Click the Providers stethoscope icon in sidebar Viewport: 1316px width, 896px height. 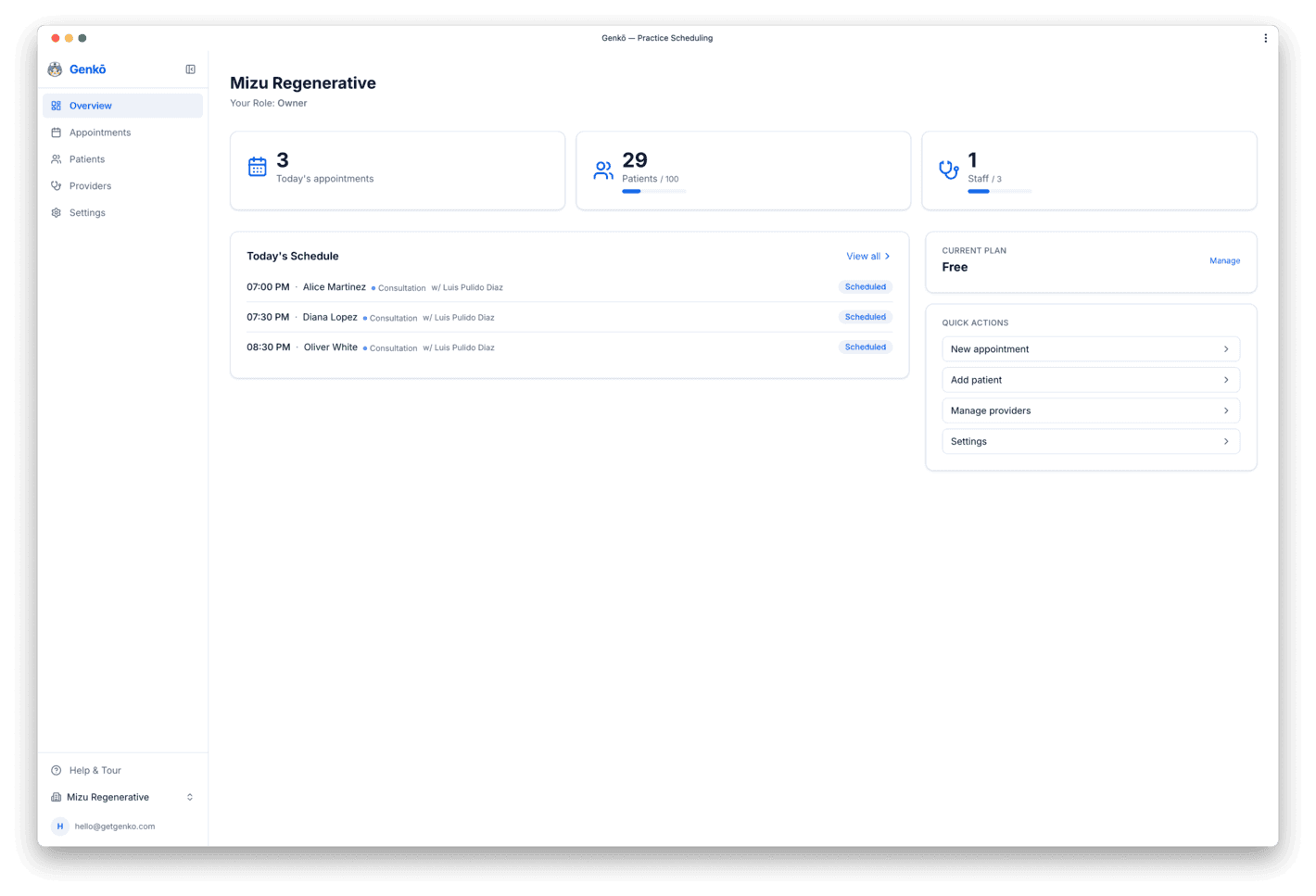[57, 185]
